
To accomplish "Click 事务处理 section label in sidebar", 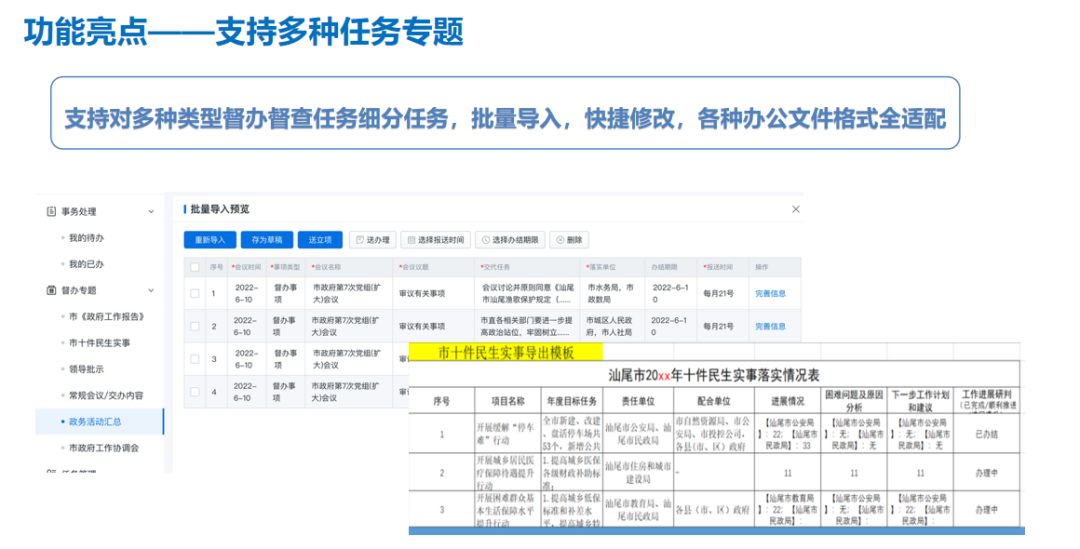I will pos(79,211).
